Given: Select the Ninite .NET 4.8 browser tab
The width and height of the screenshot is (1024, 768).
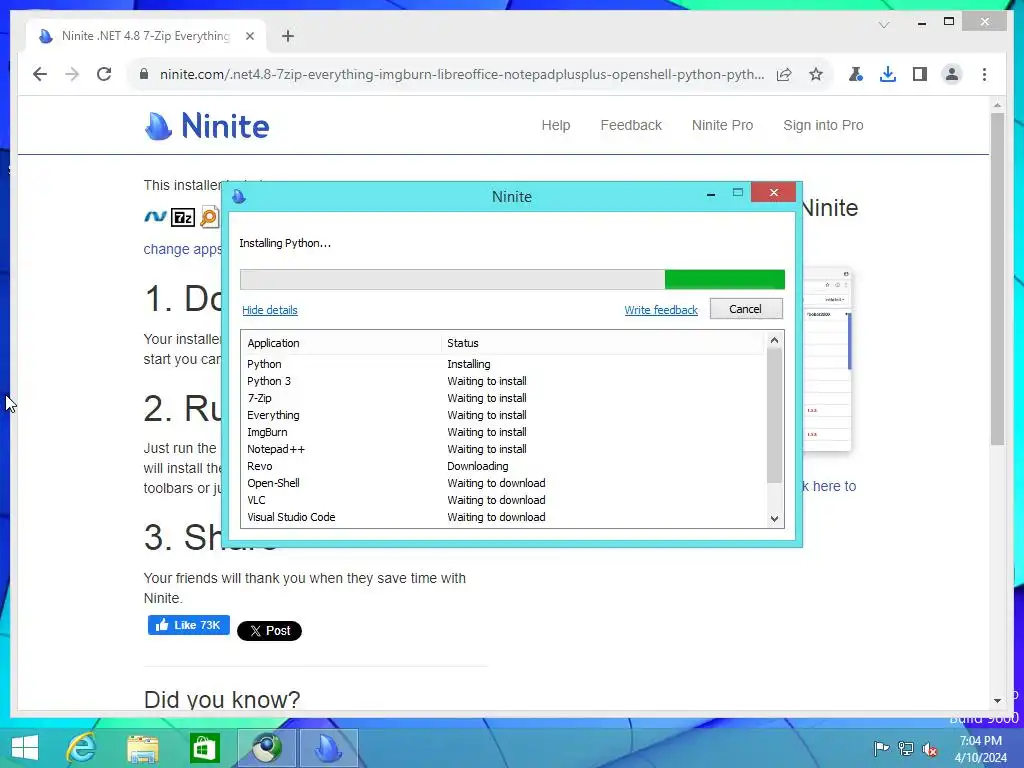Looking at the screenshot, I should (x=146, y=36).
